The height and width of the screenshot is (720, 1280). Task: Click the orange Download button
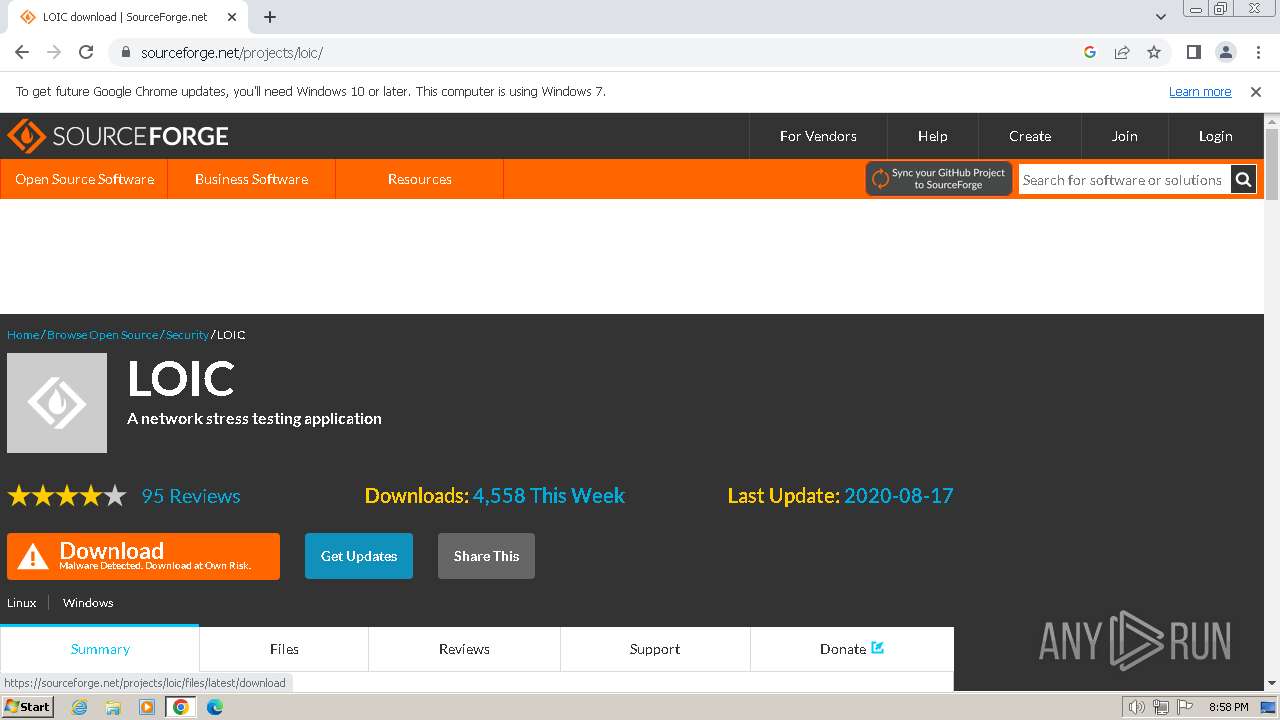pos(143,556)
